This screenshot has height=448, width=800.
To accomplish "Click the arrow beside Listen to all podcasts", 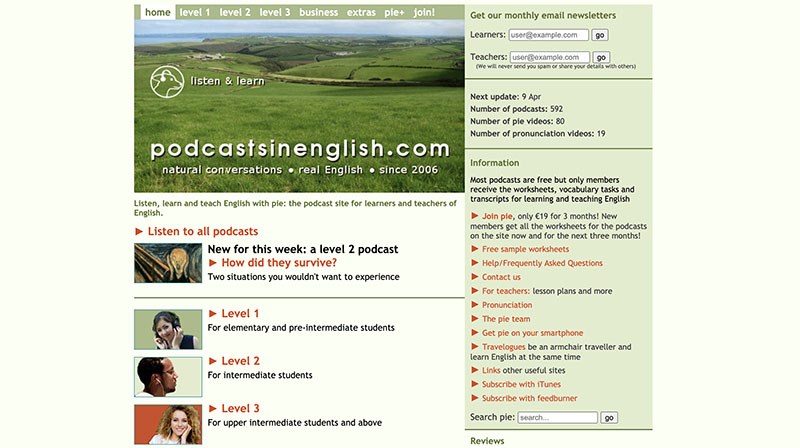I will [139, 232].
